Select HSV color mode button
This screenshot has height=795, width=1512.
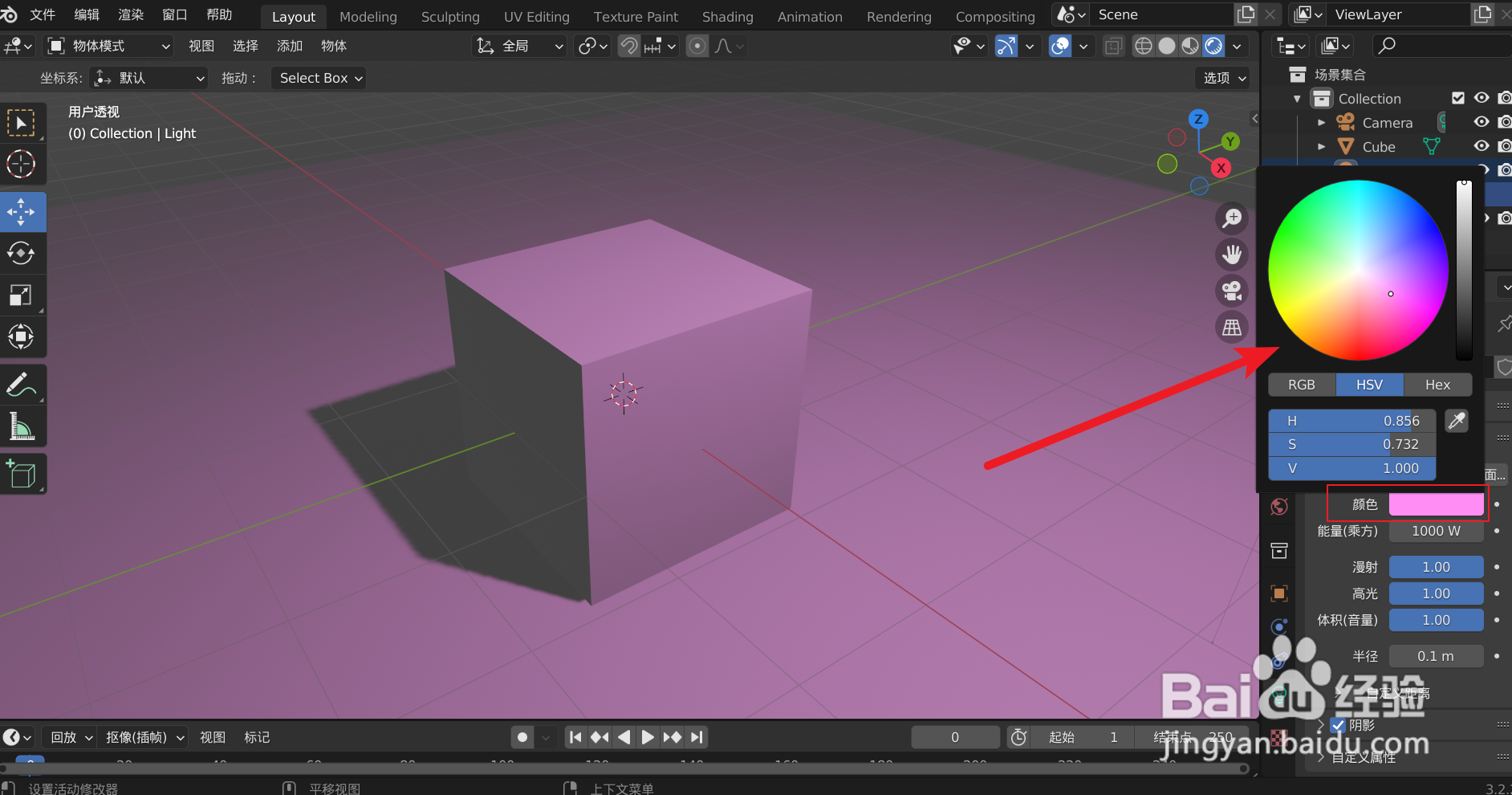pos(1369,385)
